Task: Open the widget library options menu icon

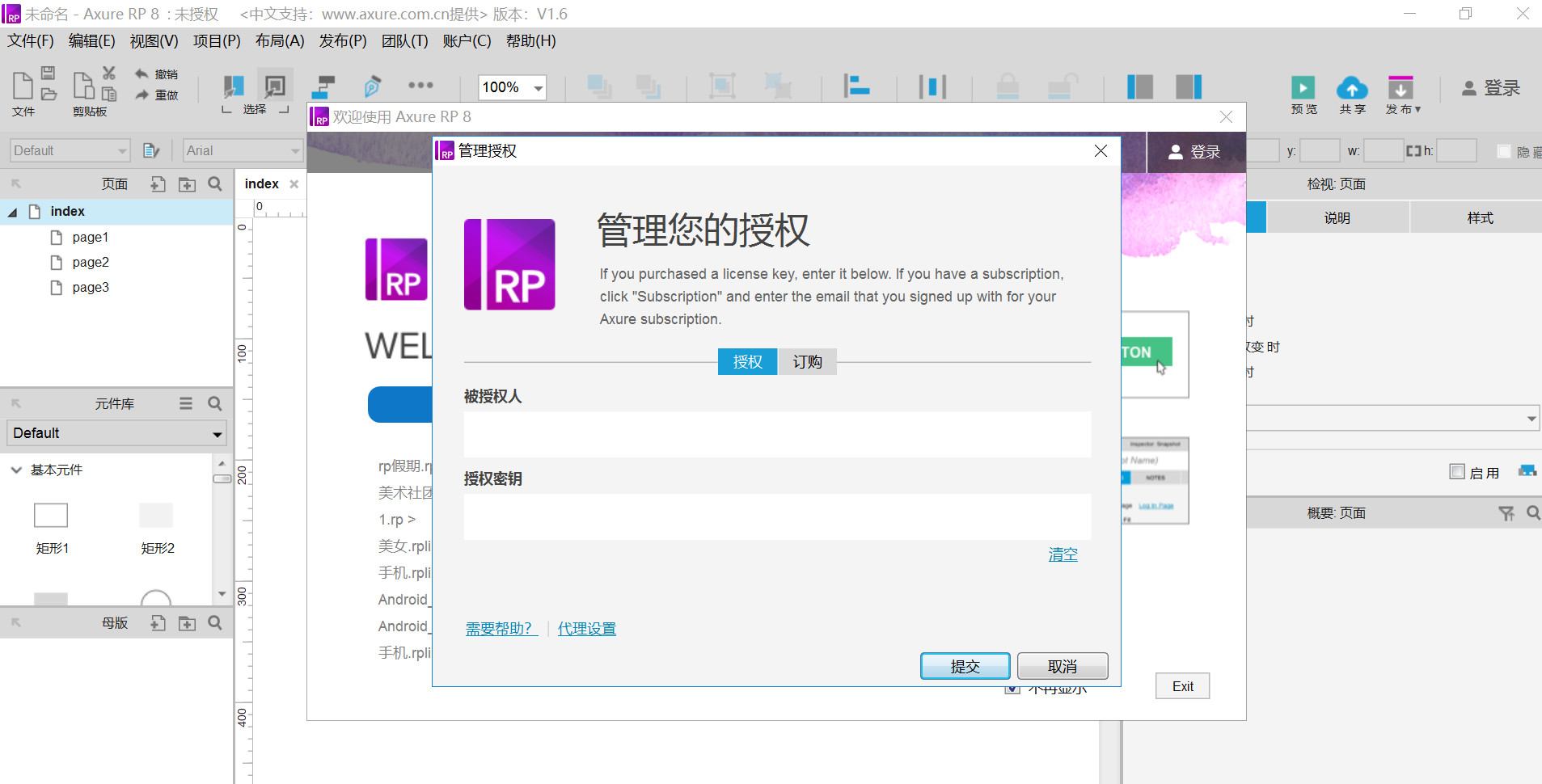Action: click(186, 403)
